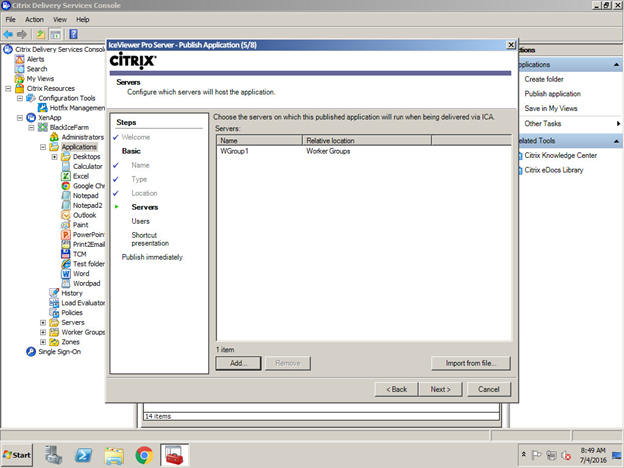Collapse the BlackIceFarm tree node
624x468 pixels.
point(31,127)
